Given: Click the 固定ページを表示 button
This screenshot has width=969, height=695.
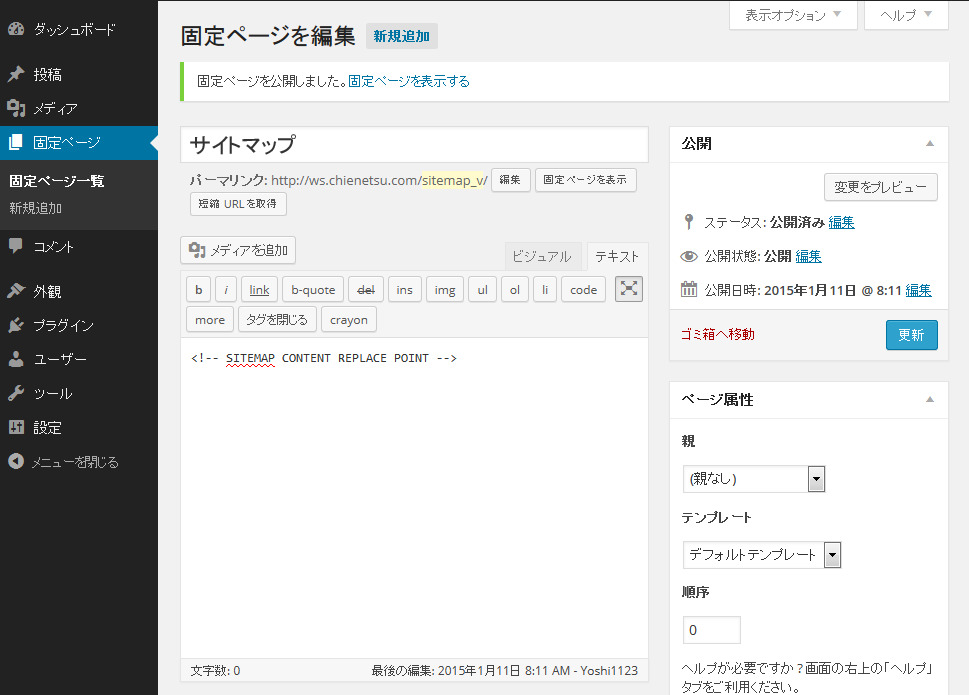Looking at the screenshot, I should [x=585, y=180].
